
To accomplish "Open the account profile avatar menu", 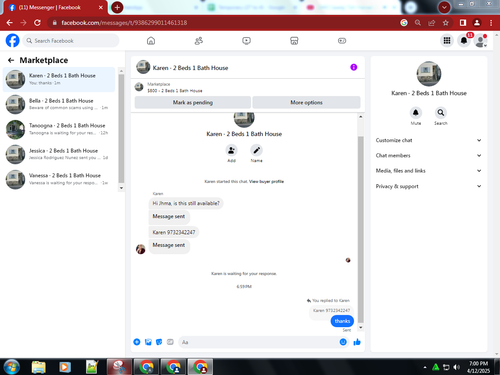I will pos(481,41).
